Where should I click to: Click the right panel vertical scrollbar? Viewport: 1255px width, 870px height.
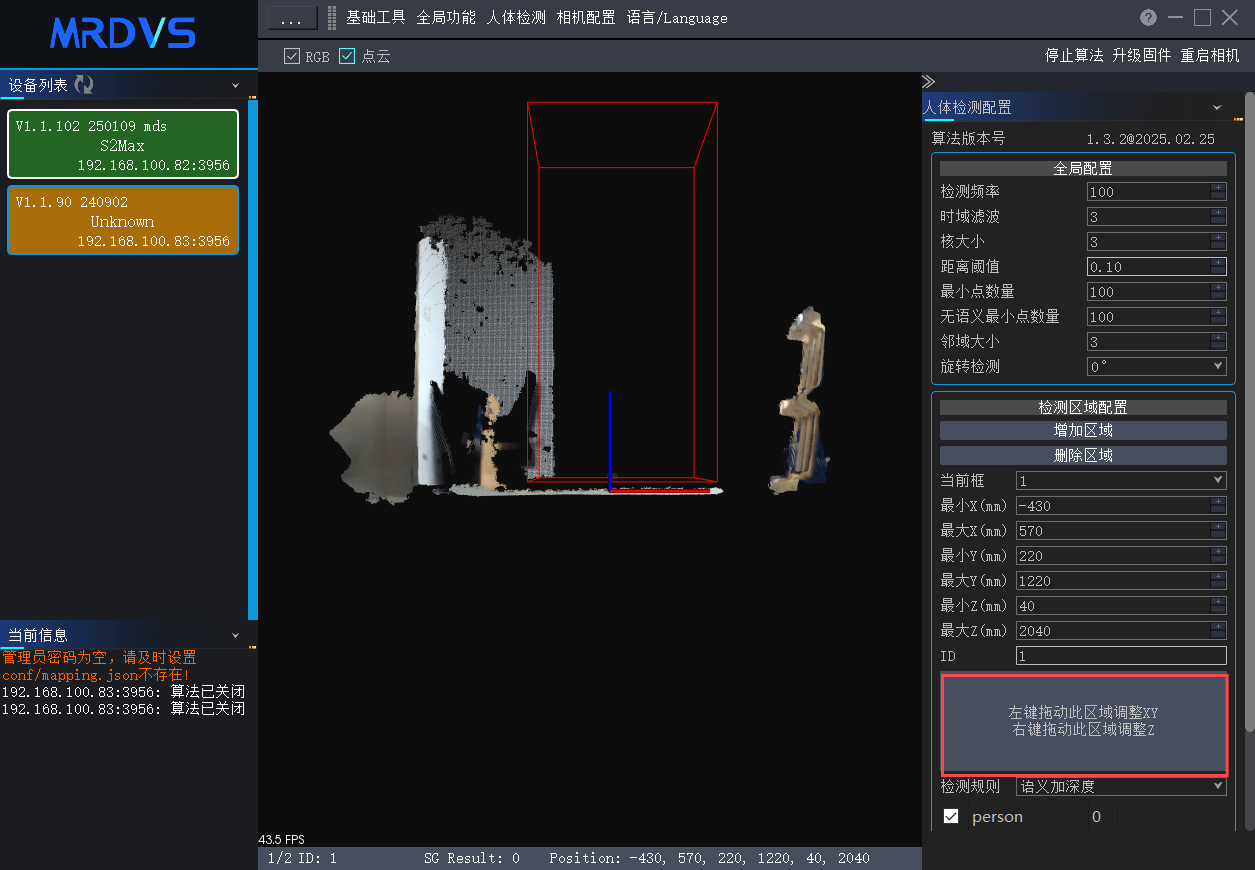click(1249, 410)
